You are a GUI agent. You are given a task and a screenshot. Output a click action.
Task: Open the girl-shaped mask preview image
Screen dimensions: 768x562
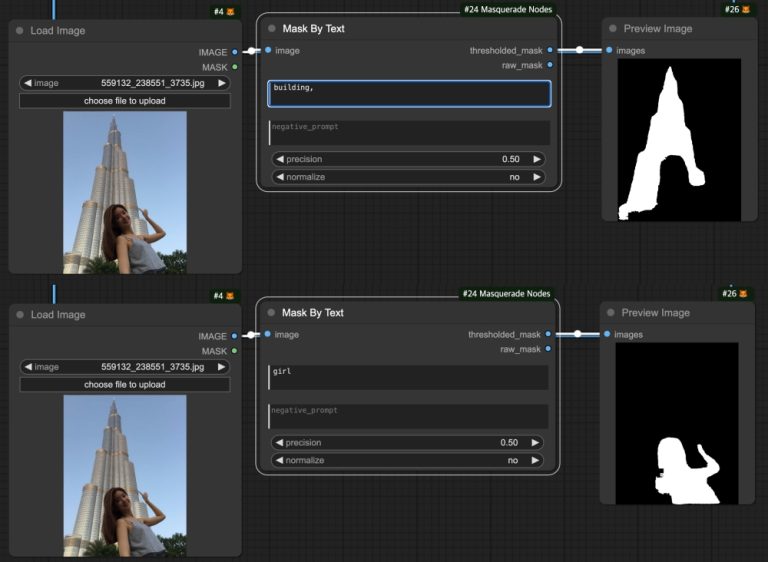click(x=677, y=423)
